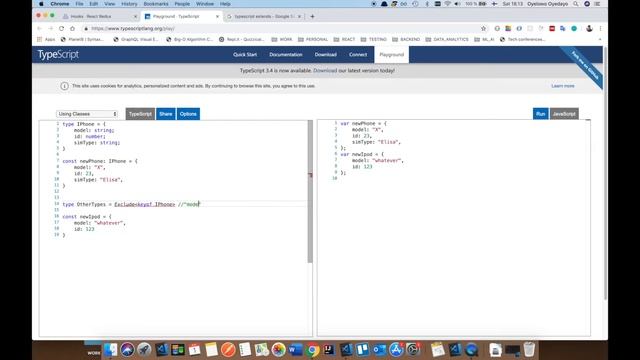Viewport: 640px width, 360px height.
Task: Switch to Hooks React tab
Action: tap(99, 16)
